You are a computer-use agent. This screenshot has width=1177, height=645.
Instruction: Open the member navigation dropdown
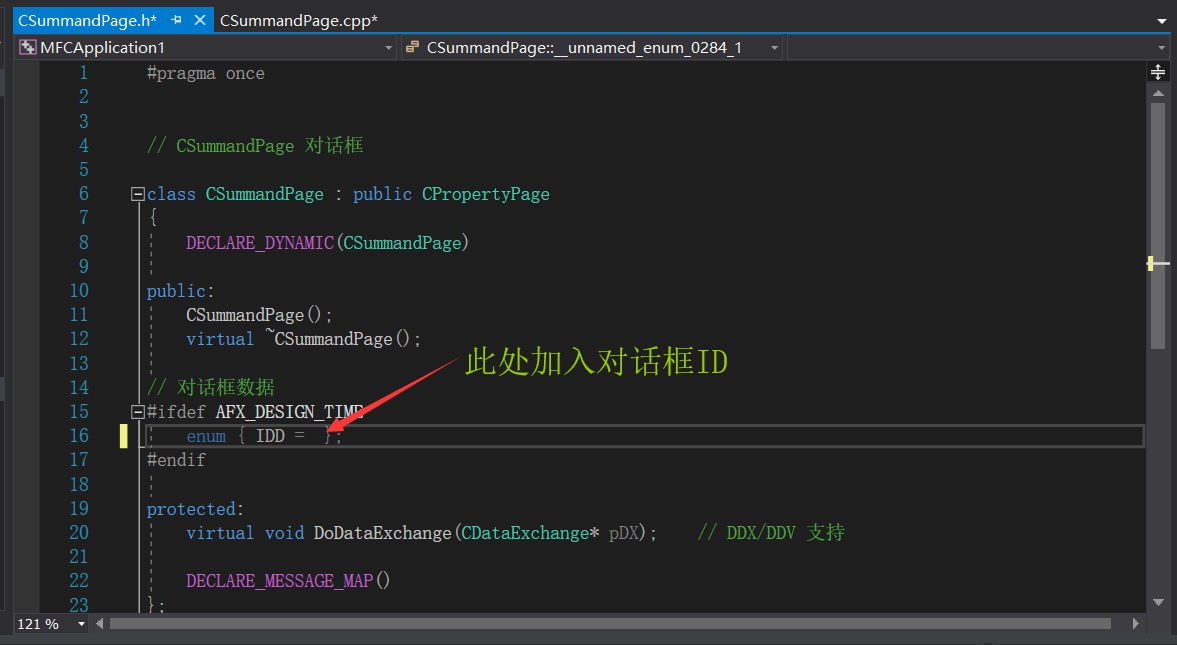click(774, 46)
